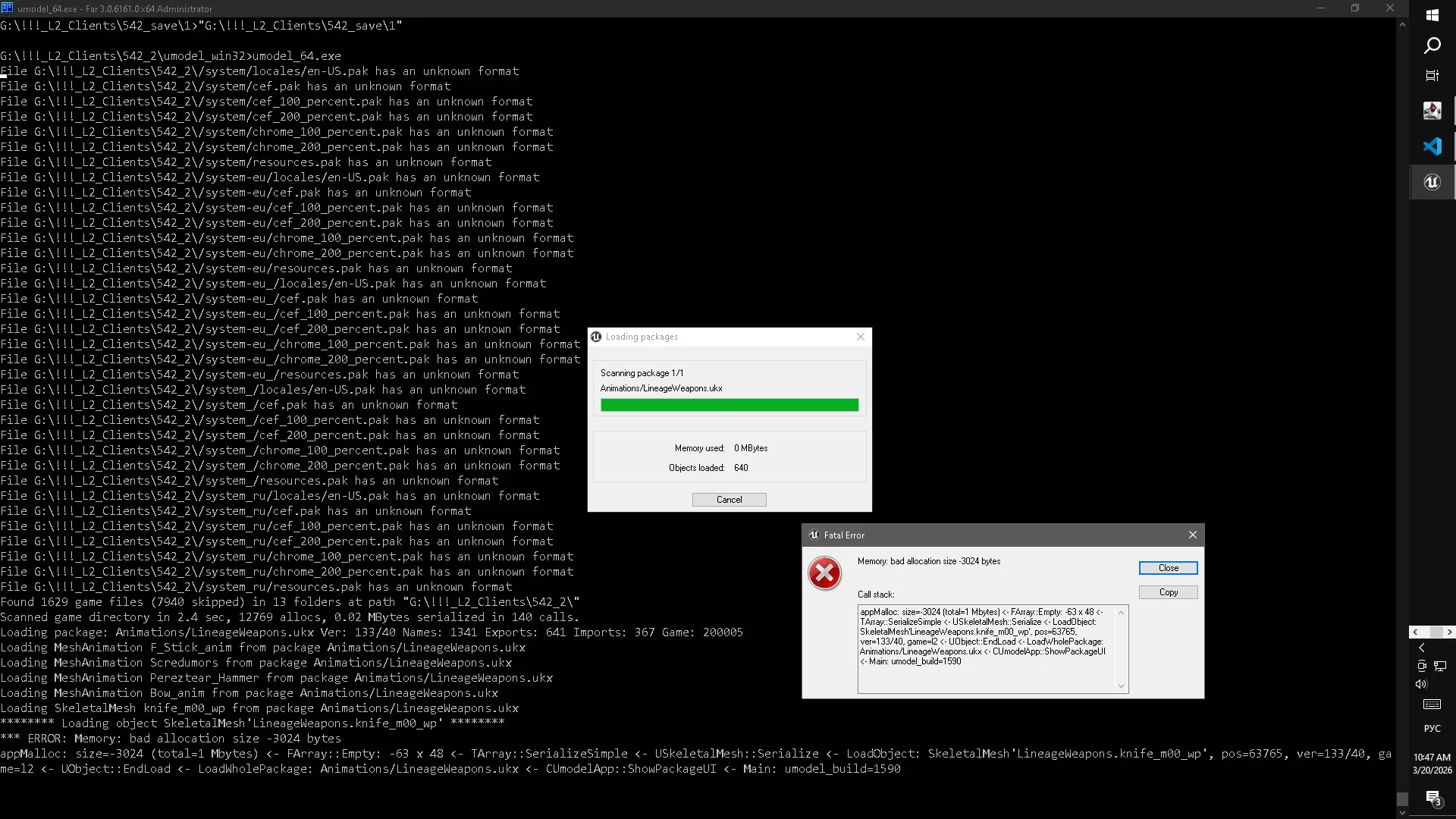Open the clock showing 10:47 AM
Screen dimensions: 1456x819
(x=1432, y=764)
